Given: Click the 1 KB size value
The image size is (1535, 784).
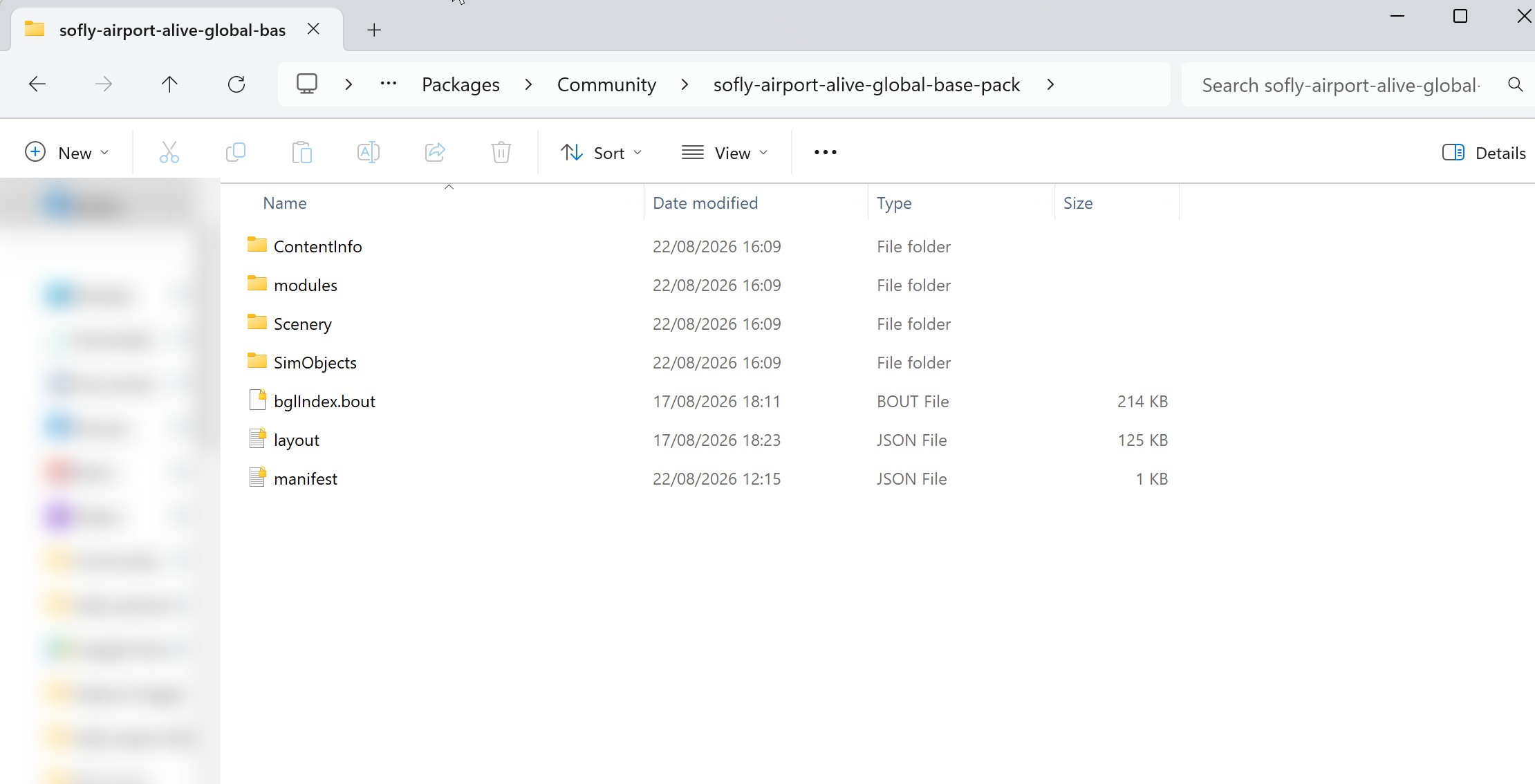Looking at the screenshot, I should [x=1151, y=479].
